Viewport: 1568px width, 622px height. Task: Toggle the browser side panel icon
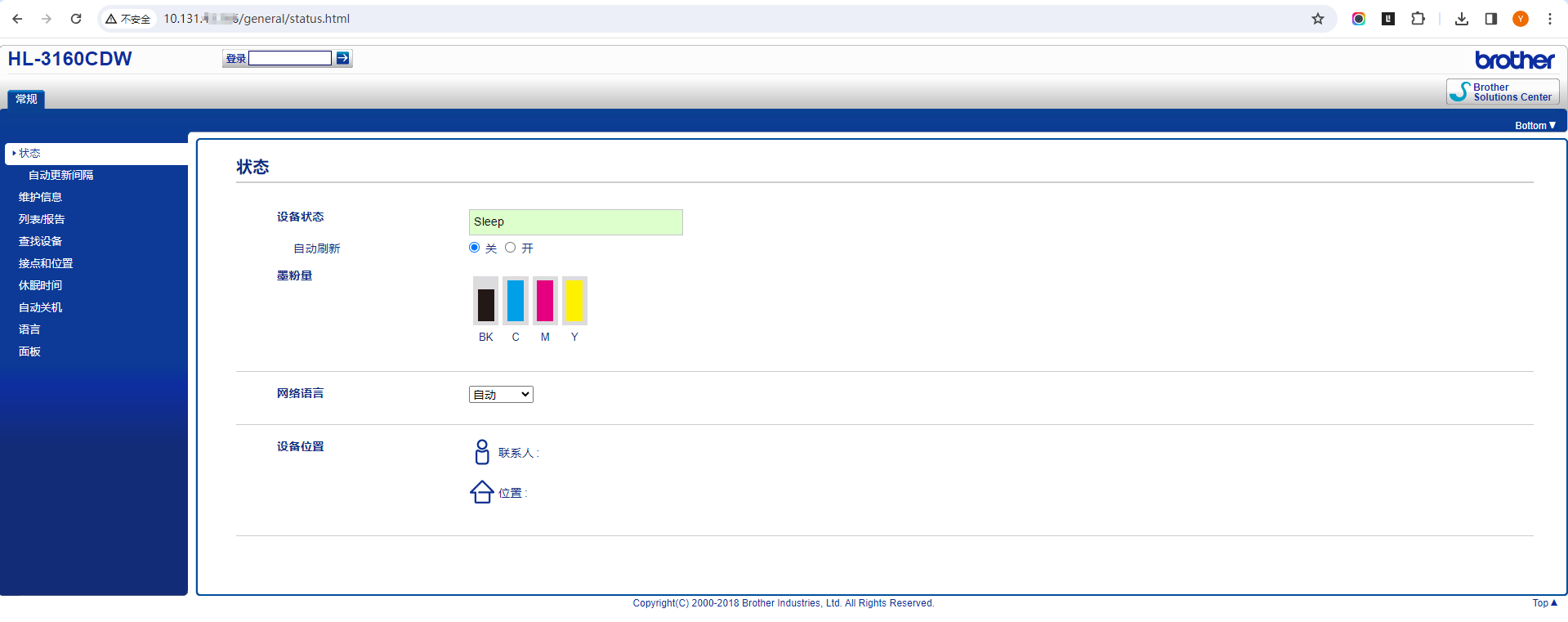1491,19
